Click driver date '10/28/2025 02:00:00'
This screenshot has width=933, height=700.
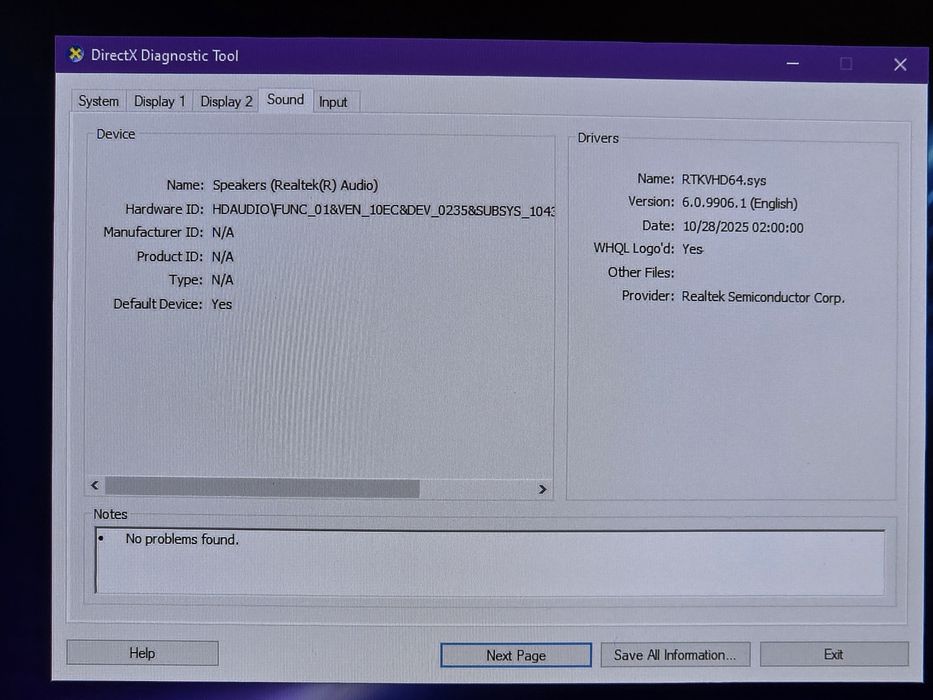[743, 227]
